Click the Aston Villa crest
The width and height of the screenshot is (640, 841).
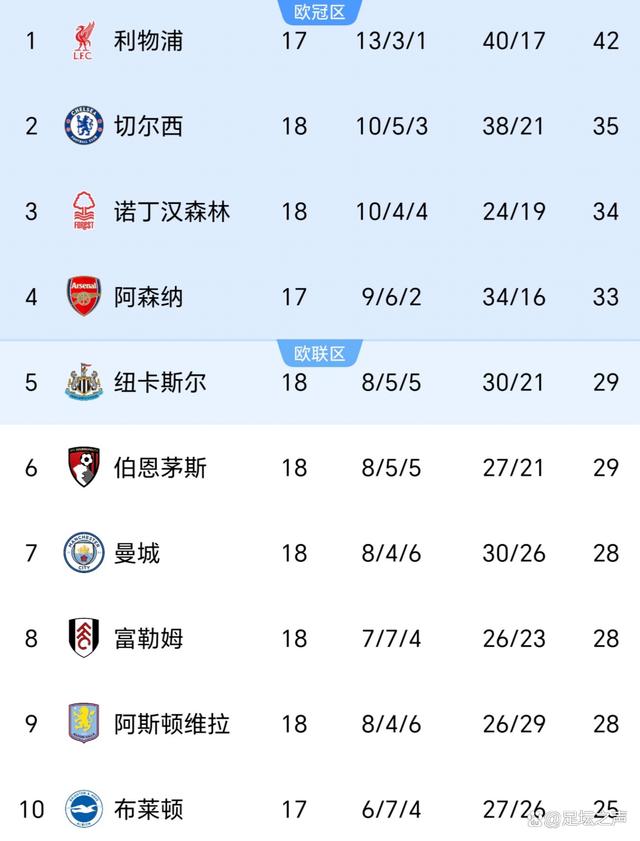84,723
